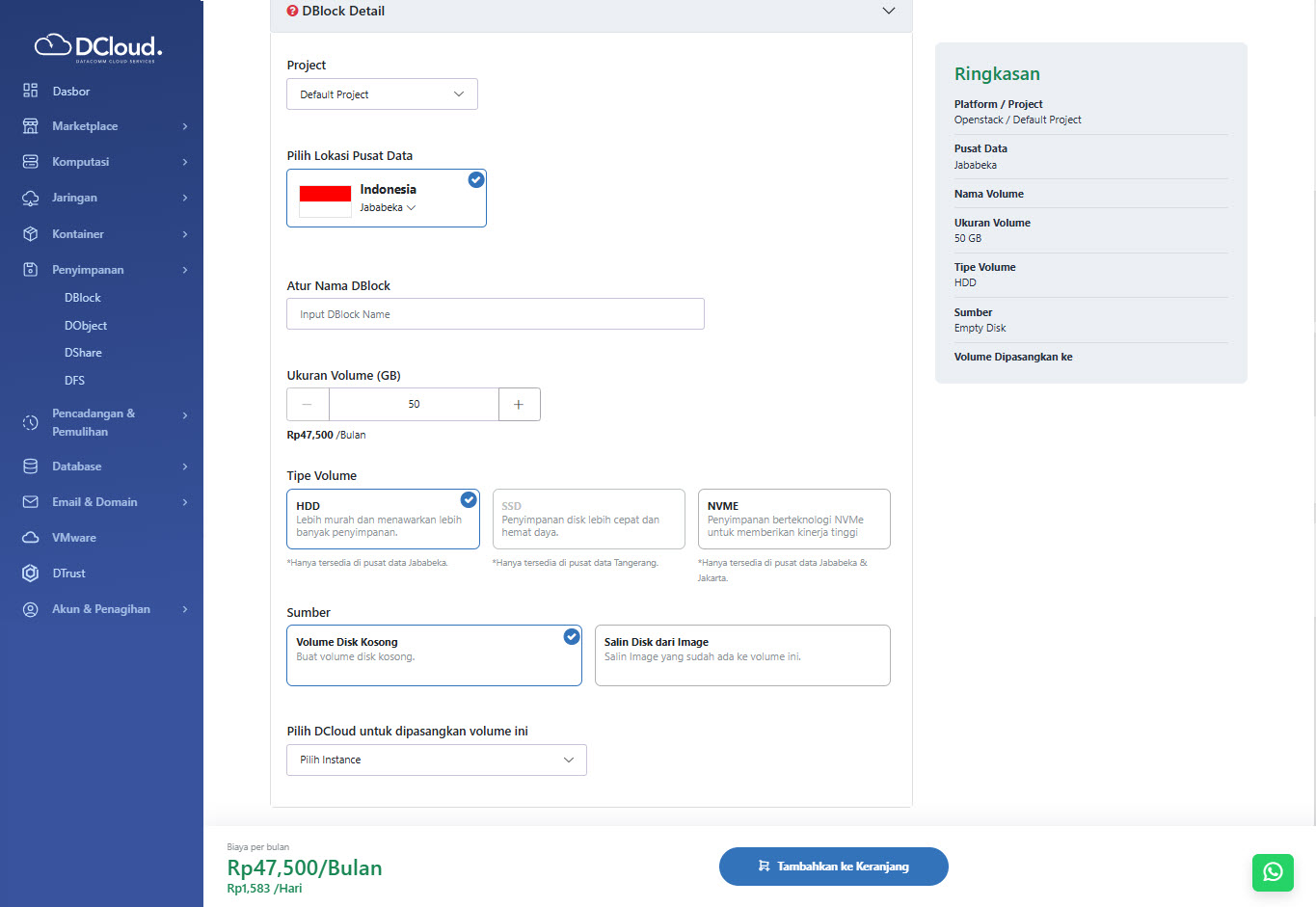1316x907 pixels.
Task: Collapse the DBlock Detail section
Action: (888, 11)
